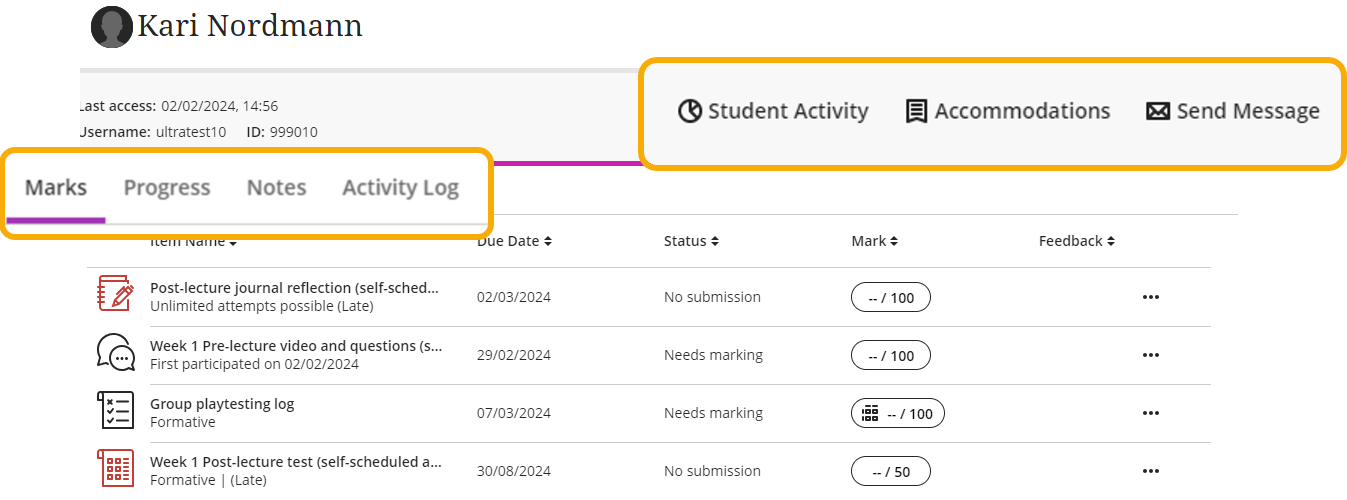The width and height of the screenshot is (1347, 500).
Task: Click the mark field for Week 1 Pre-lecture video
Action: click(x=890, y=356)
